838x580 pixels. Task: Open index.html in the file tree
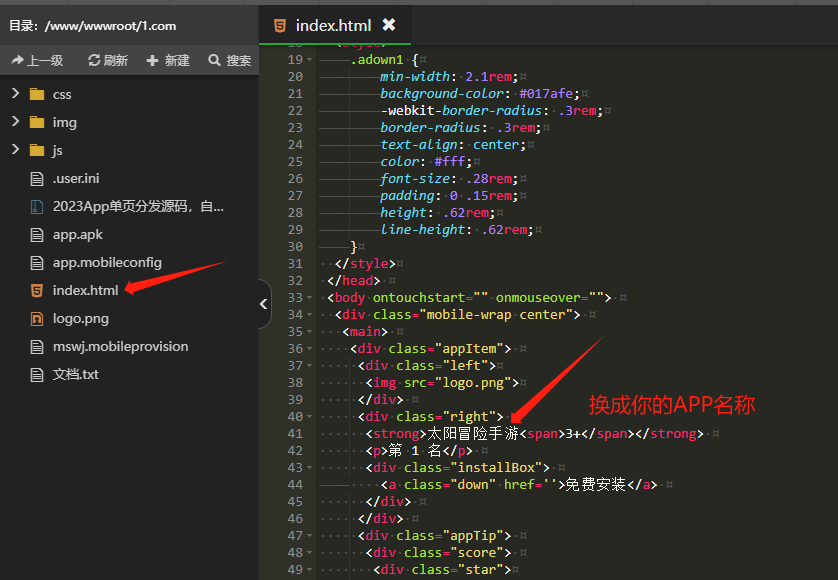(86, 290)
